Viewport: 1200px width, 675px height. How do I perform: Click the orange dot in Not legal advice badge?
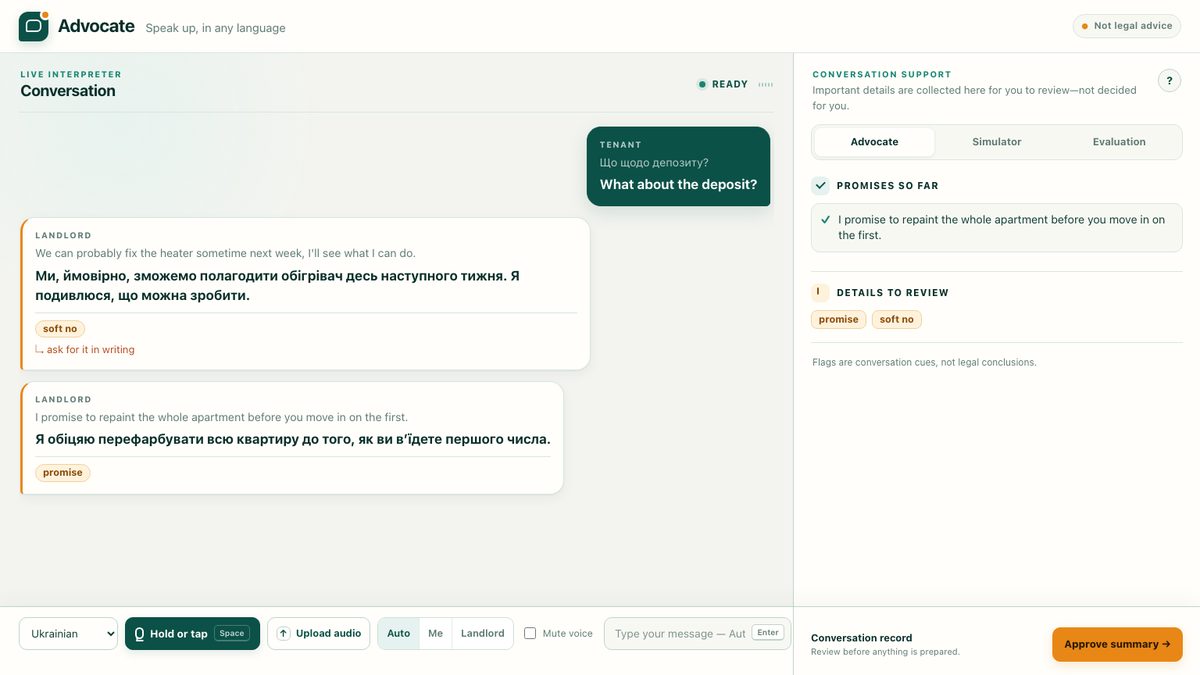tap(1085, 26)
